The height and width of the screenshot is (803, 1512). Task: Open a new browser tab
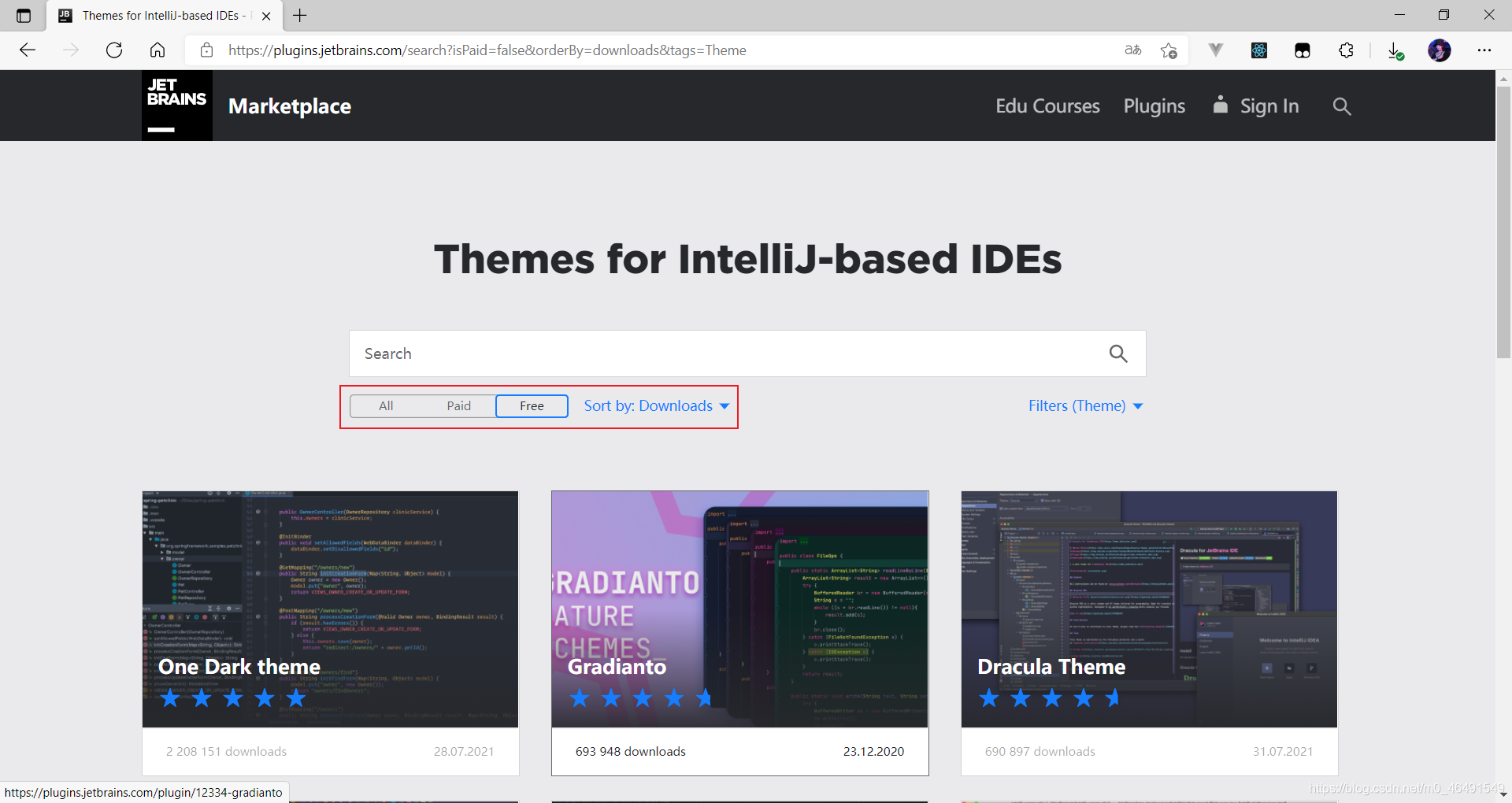(300, 16)
